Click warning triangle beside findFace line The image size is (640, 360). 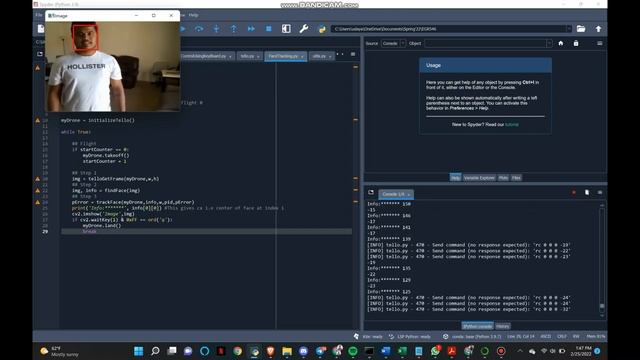click(38, 191)
